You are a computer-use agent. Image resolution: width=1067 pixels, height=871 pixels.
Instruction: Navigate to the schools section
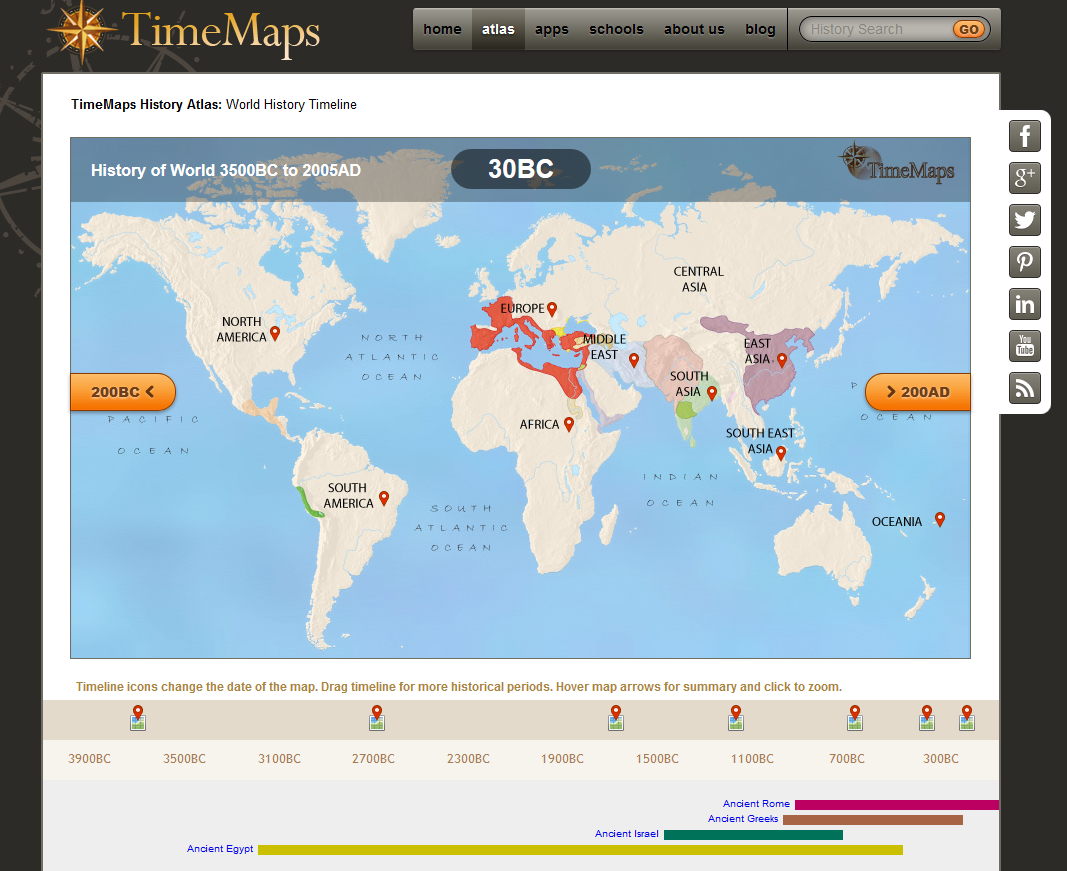pos(616,29)
